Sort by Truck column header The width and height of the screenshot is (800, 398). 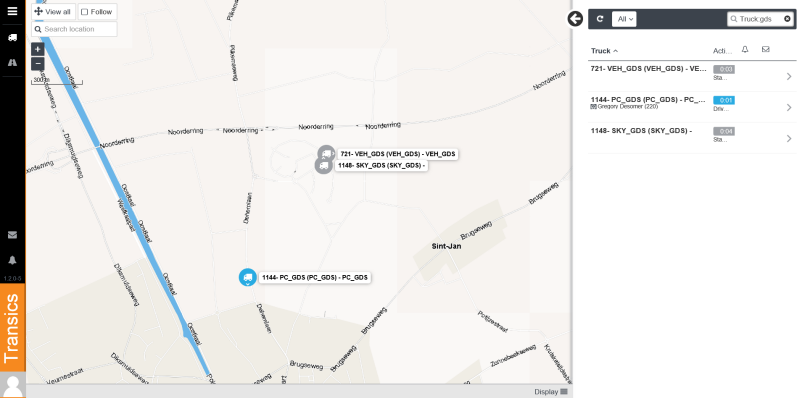(x=604, y=51)
